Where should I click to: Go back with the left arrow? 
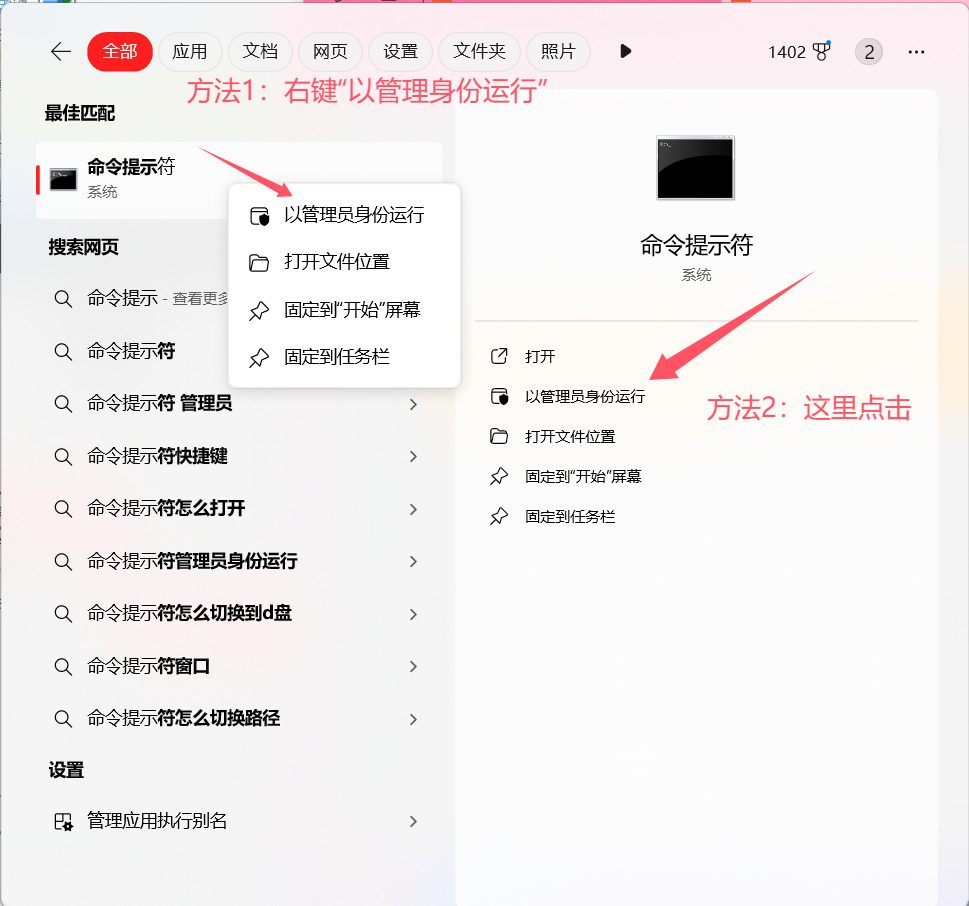pyautogui.click(x=61, y=51)
